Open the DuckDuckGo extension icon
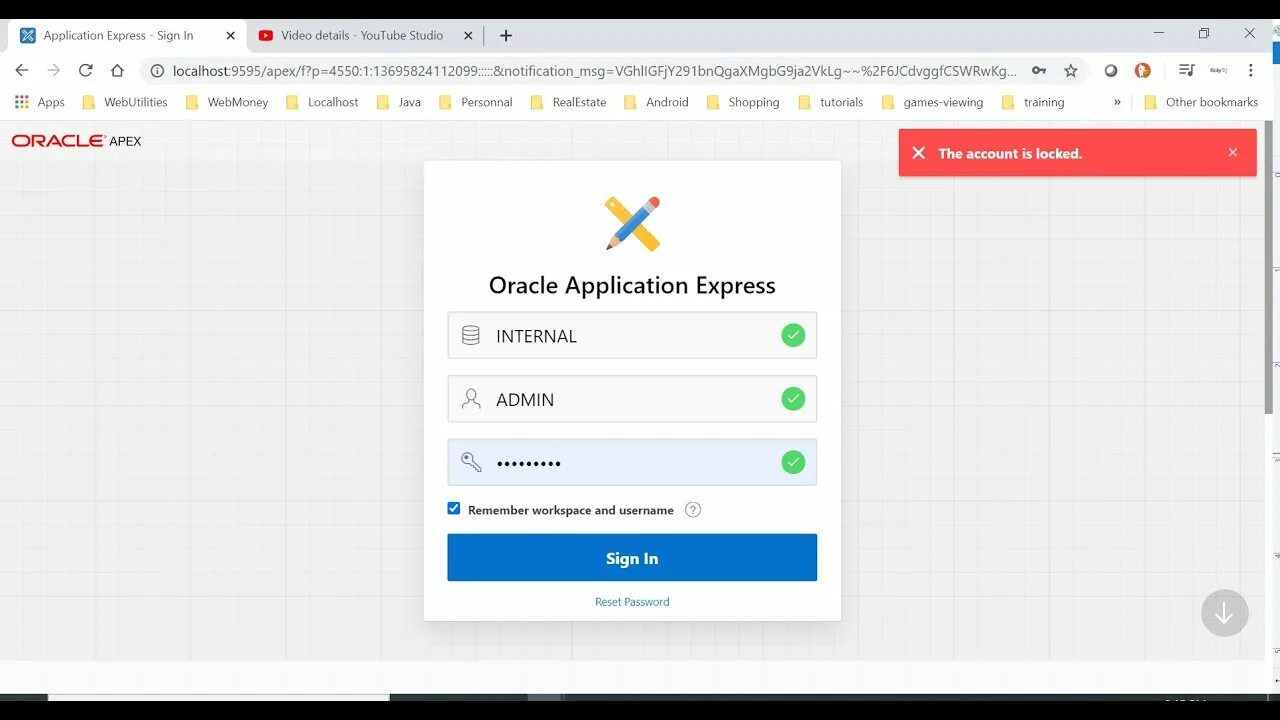Screen dimensions: 1280x720 pyautogui.click(x=1142, y=70)
